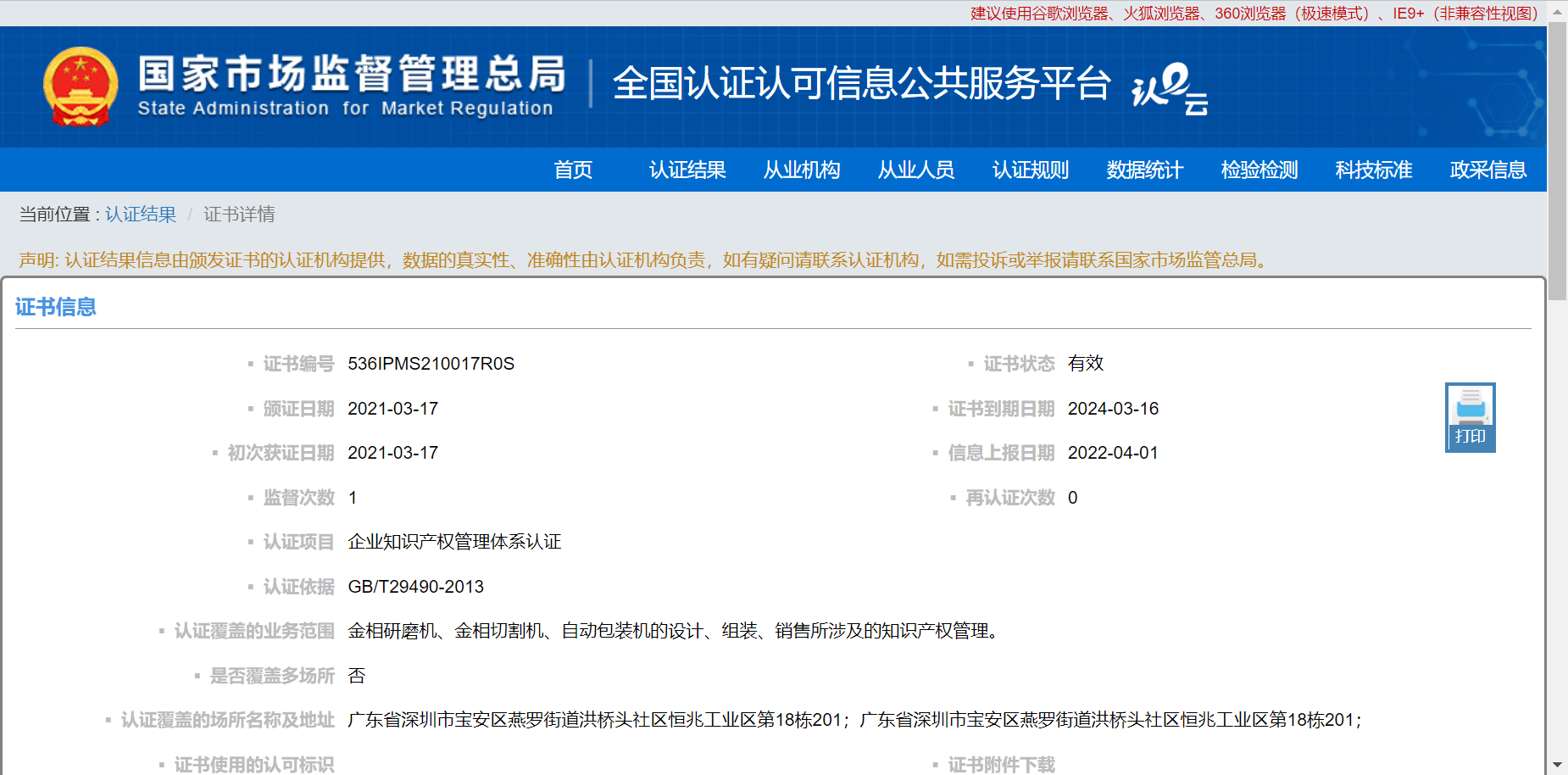Viewport: 1568px width, 775px height.
Task: Click the certificate number 536IPMS210017R0S
Action: click(x=431, y=364)
